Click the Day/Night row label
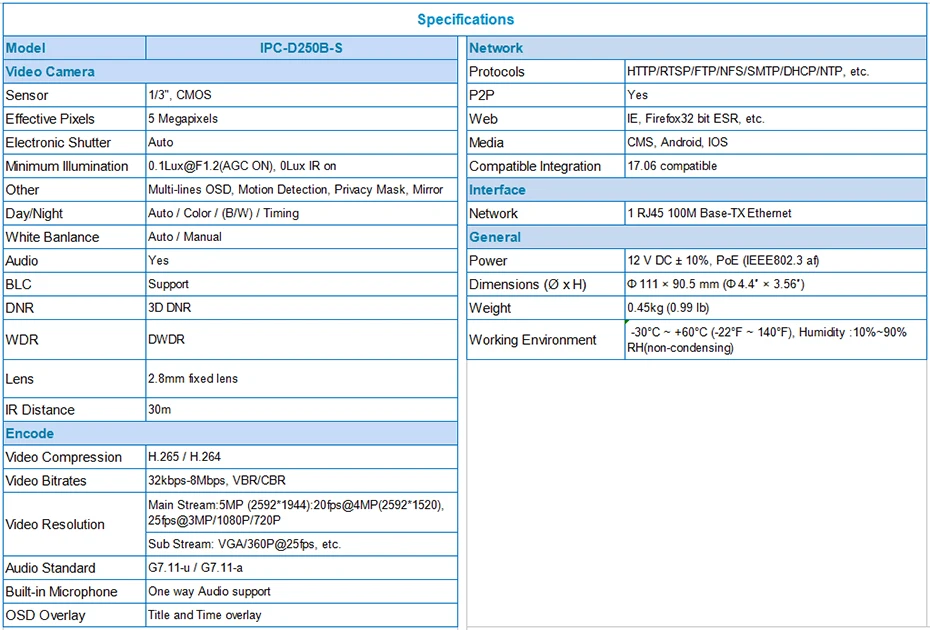The image size is (930, 630). [x=34, y=214]
